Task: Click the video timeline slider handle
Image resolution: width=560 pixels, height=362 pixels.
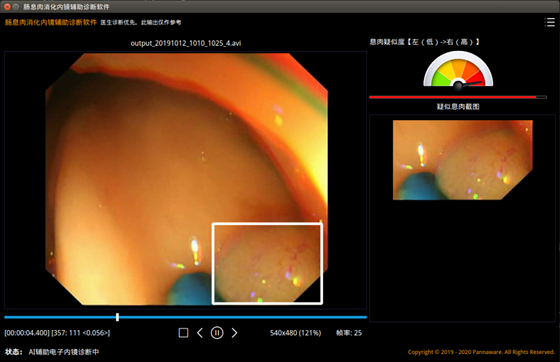Action: point(118,317)
